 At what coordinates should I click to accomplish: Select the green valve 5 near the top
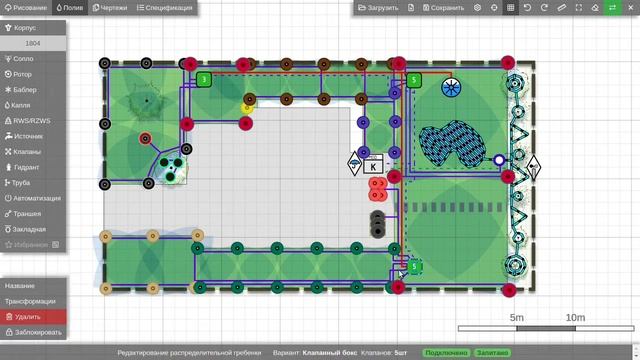tap(414, 80)
